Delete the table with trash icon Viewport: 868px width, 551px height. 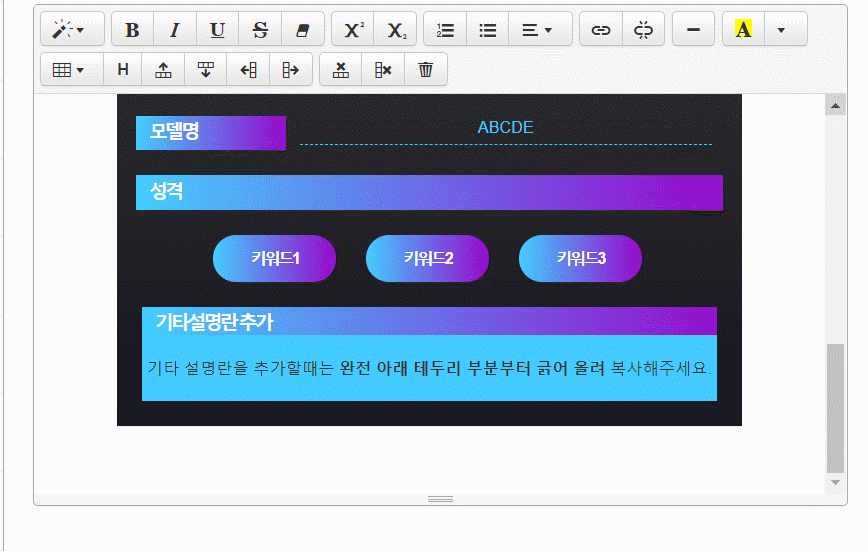tap(426, 70)
